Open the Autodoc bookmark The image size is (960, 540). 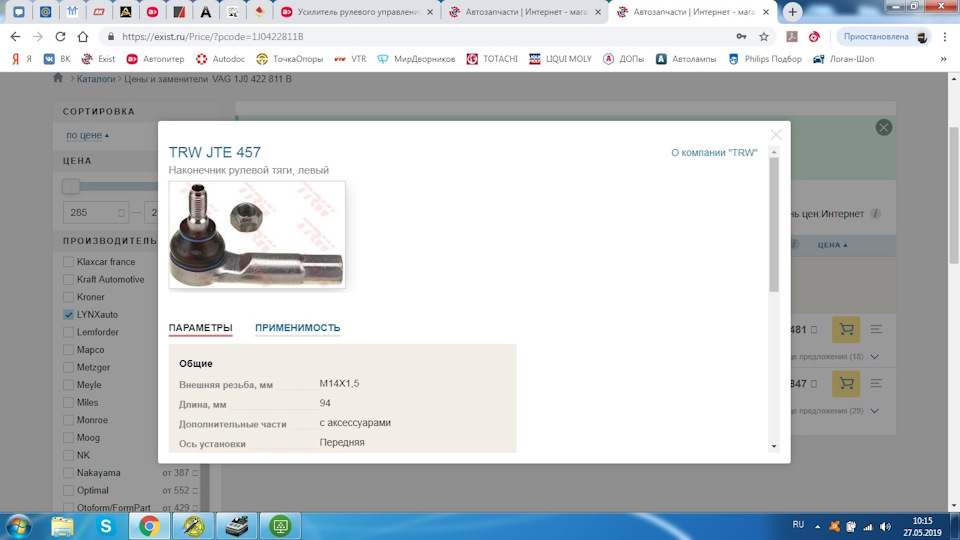pyautogui.click(x=220, y=59)
